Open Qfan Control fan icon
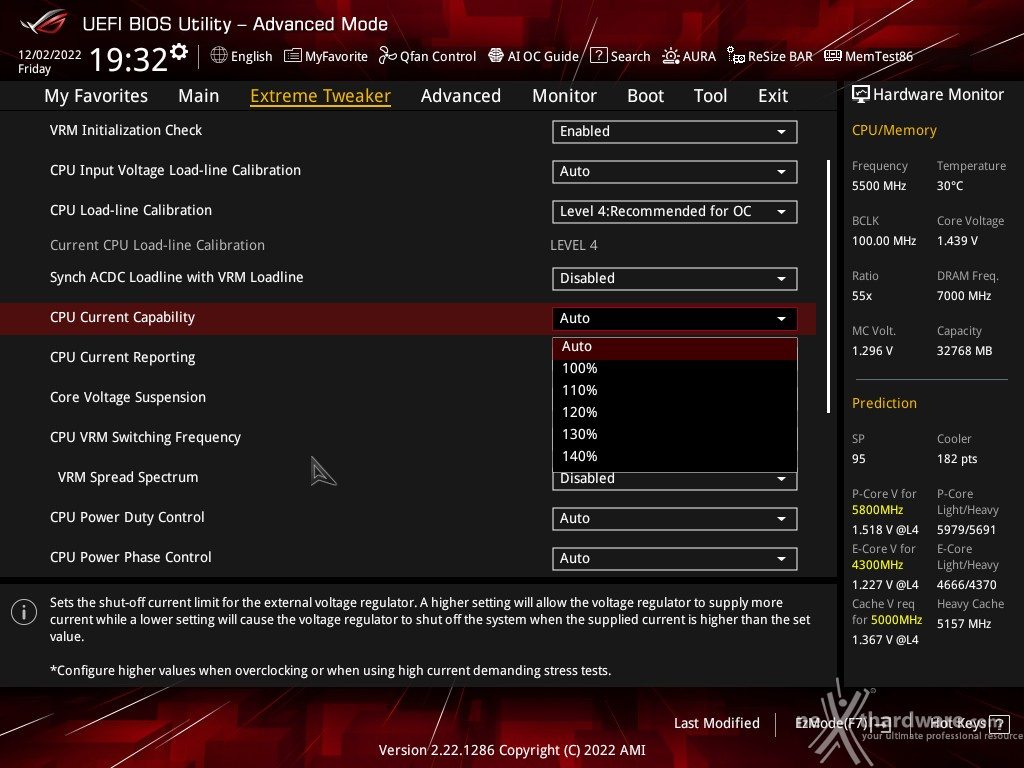This screenshot has width=1024, height=768. click(388, 56)
